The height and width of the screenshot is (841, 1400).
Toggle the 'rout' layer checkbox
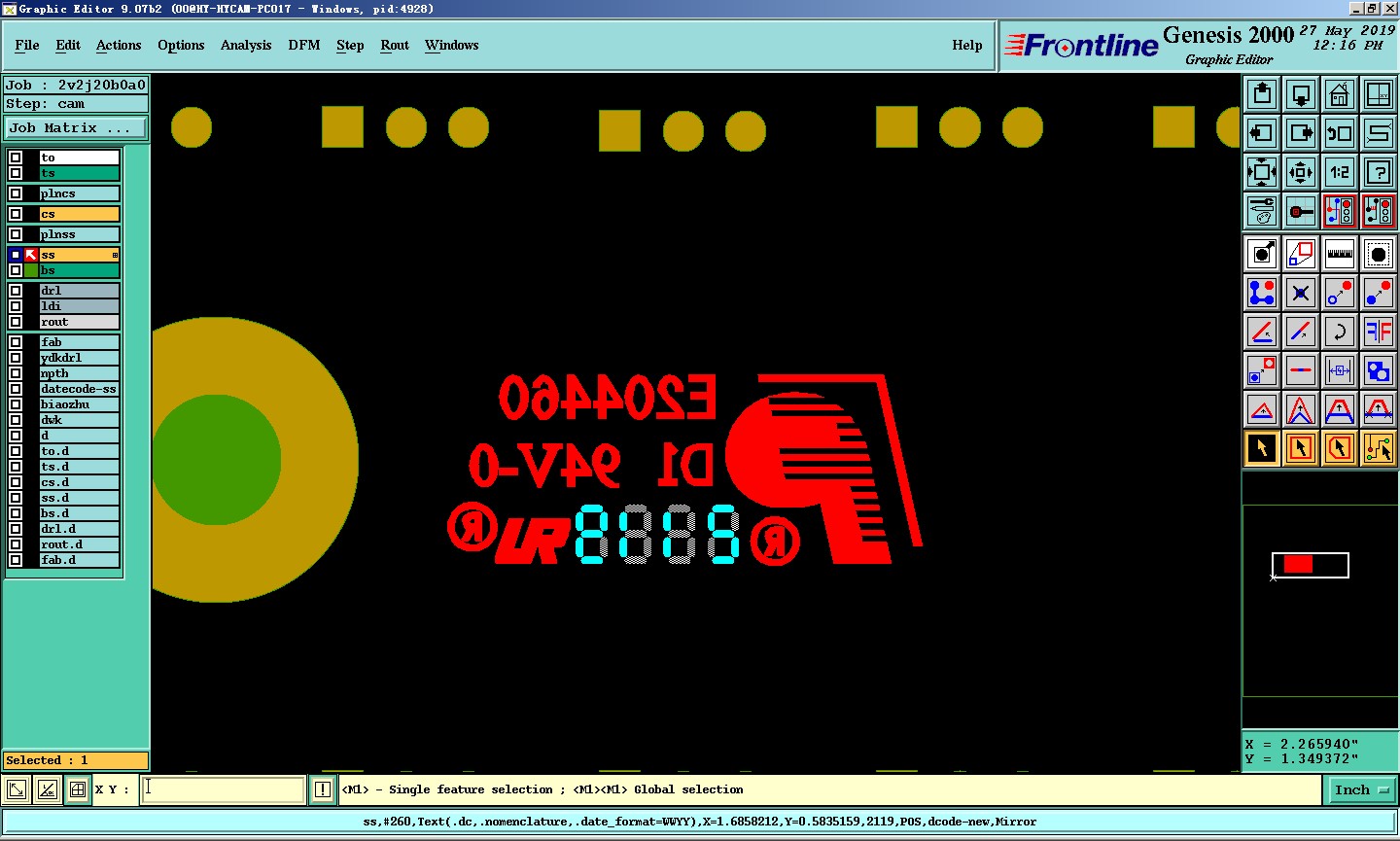16,322
